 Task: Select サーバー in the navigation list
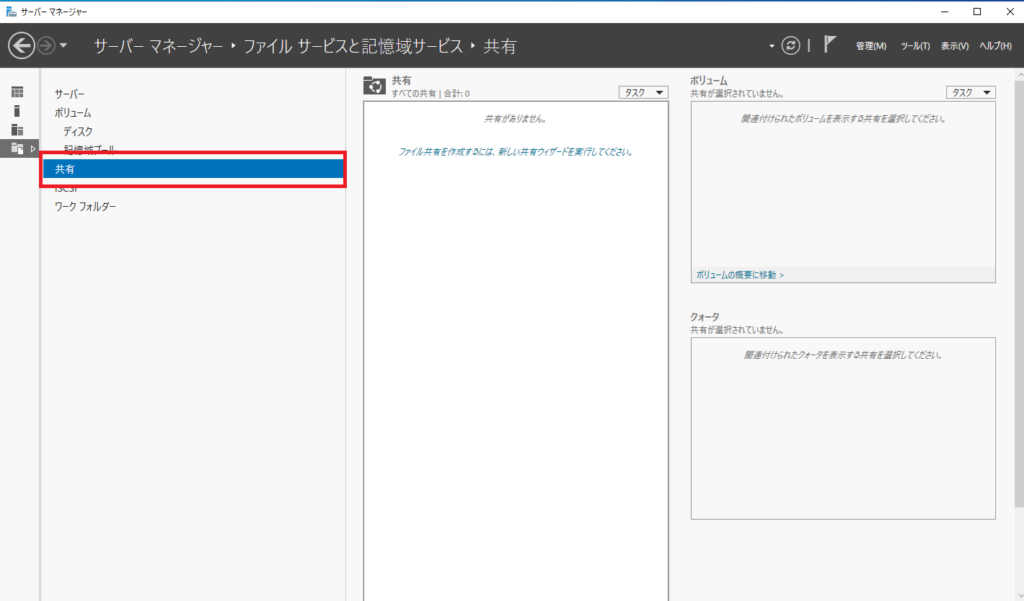(70, 93)
